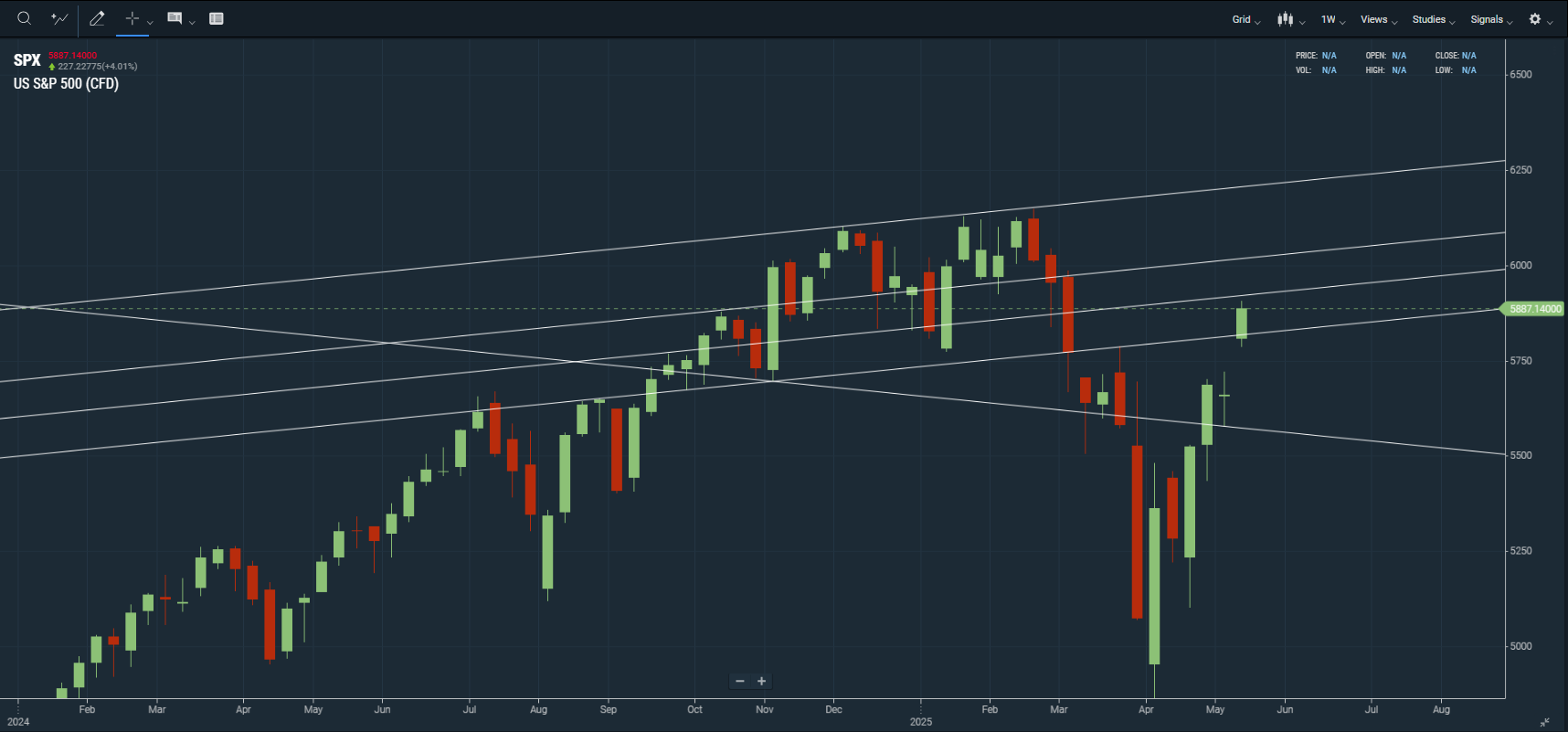Click the 5500 price axis label

pyautogui.click(x=1520, y=455)
